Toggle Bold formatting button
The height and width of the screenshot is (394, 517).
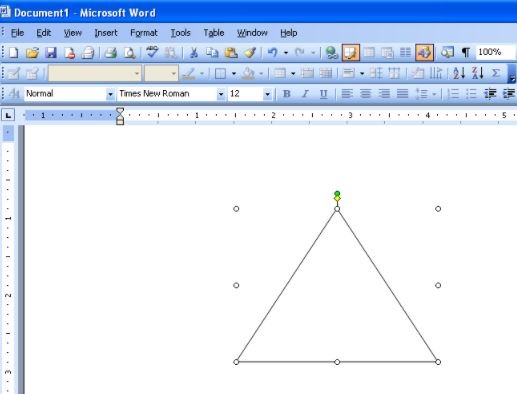pos(286,94)
